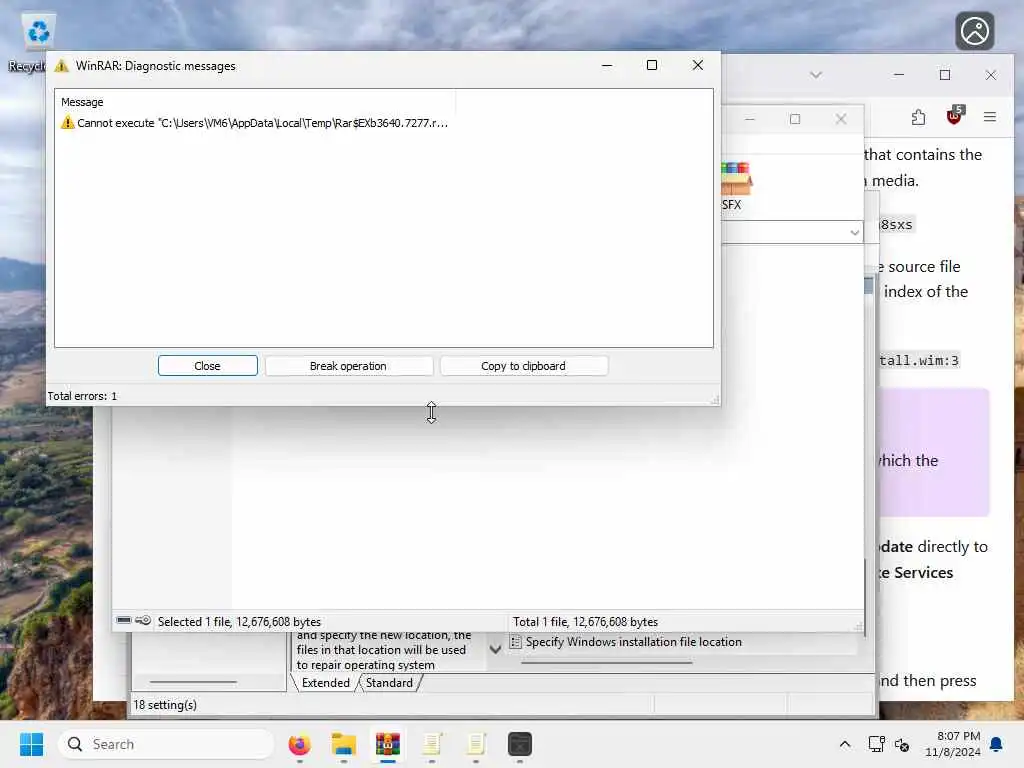Click the 'Services' bold text on the web page
Image resolution: width=1024 pixels, height=768 pixels.
tap(923, 573)
